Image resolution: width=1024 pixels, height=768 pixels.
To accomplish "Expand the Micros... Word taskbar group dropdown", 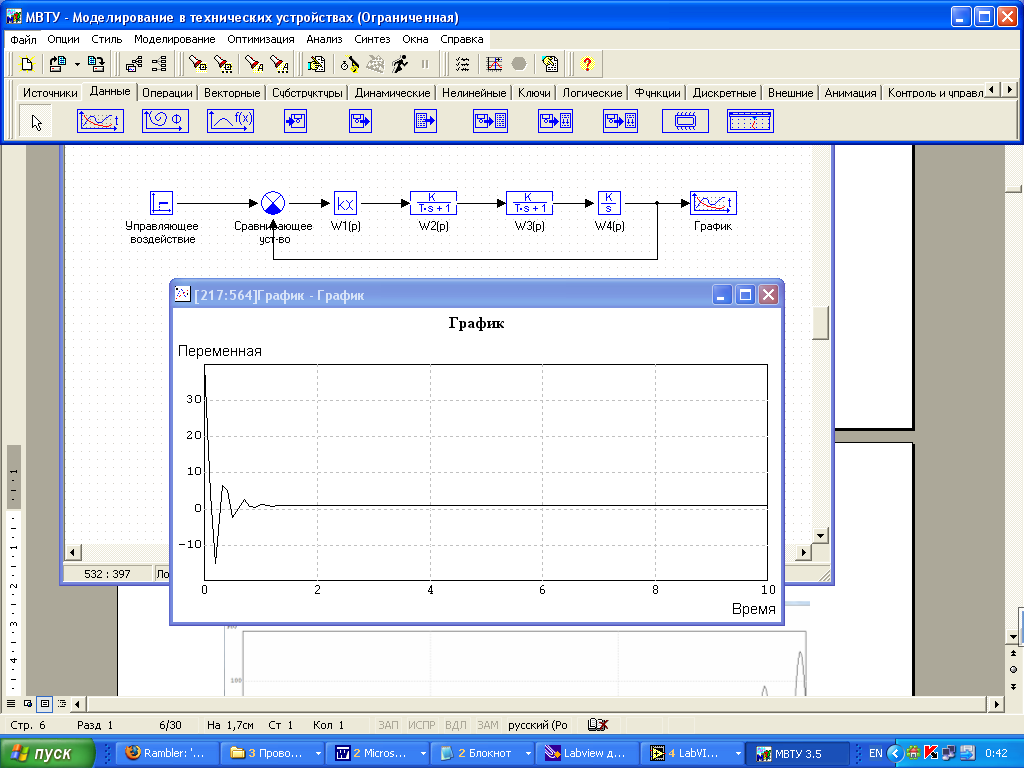I will [423, 754].
